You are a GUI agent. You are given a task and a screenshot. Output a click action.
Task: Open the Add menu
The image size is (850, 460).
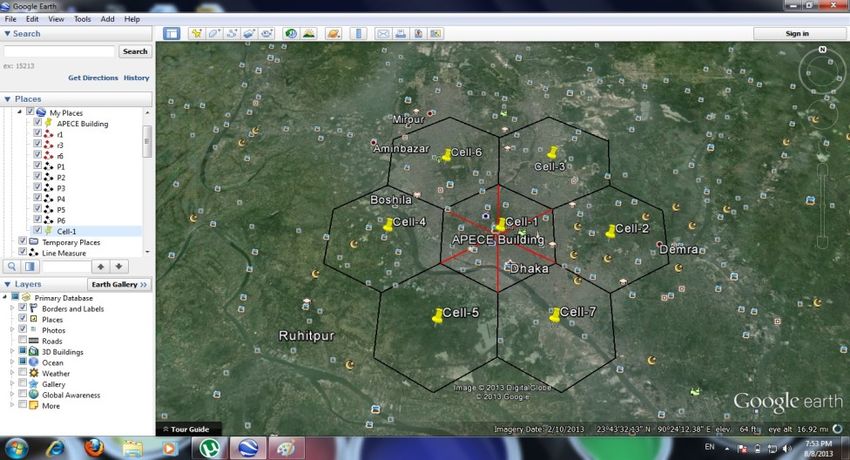pos(107,19)
